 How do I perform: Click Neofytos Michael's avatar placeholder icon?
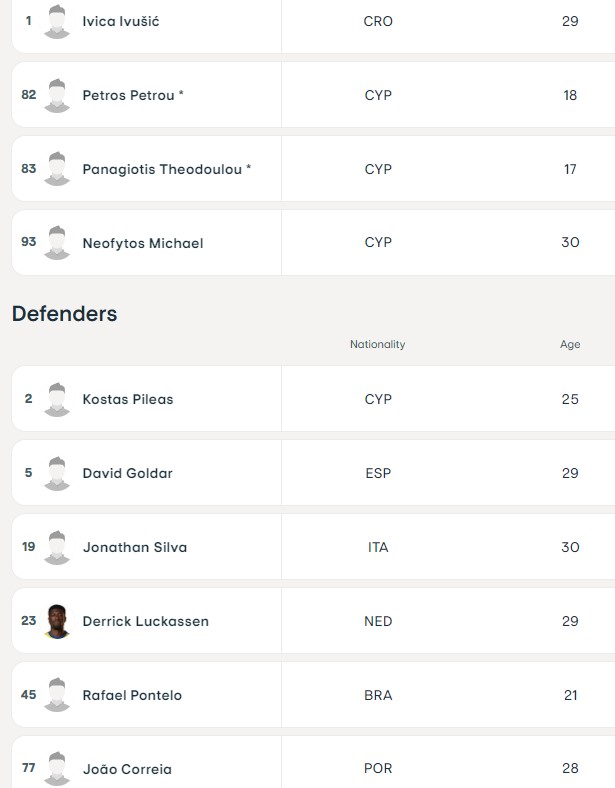(x=57, y=243)
